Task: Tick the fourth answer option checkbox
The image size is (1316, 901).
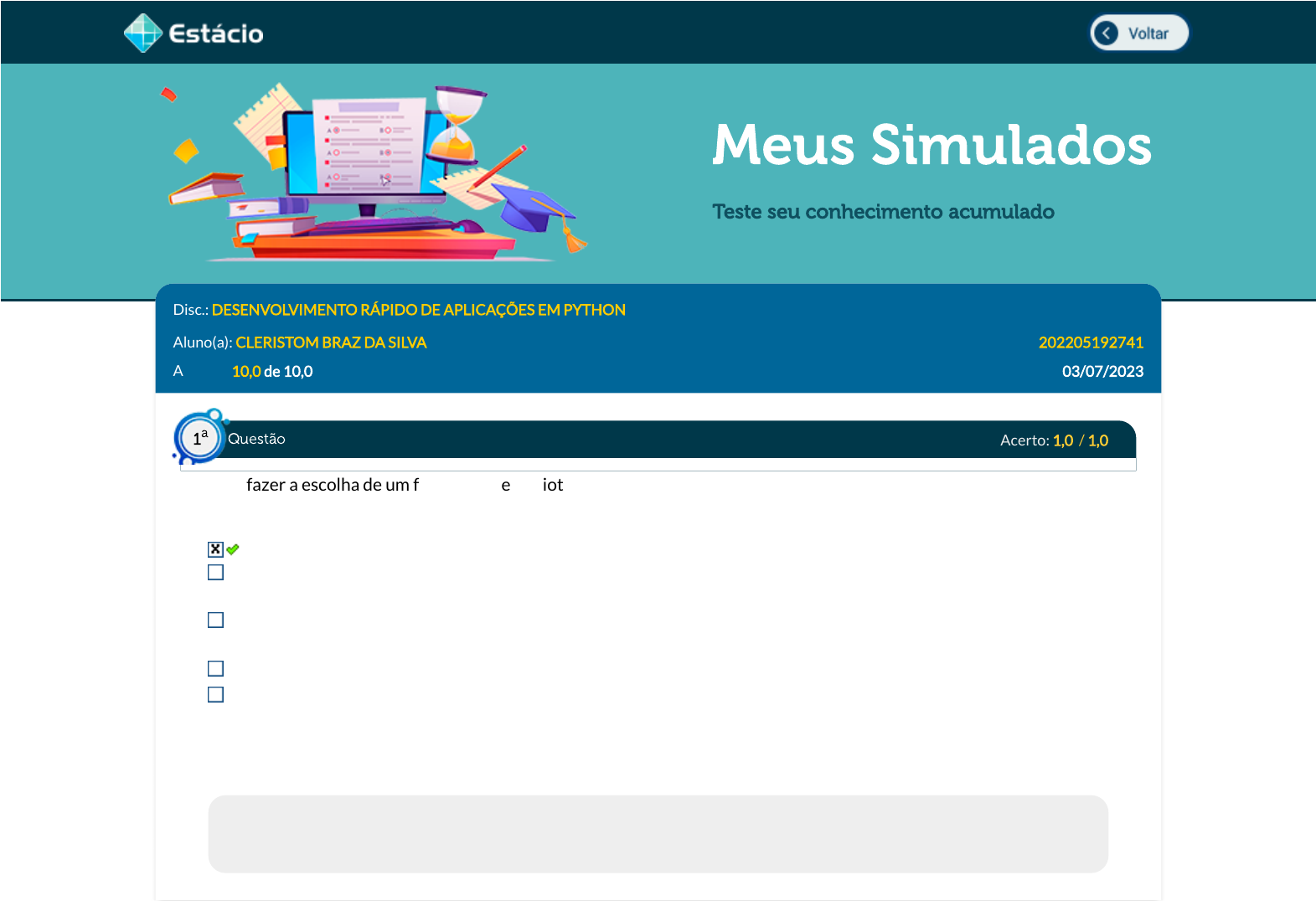Action: [215, 668]
